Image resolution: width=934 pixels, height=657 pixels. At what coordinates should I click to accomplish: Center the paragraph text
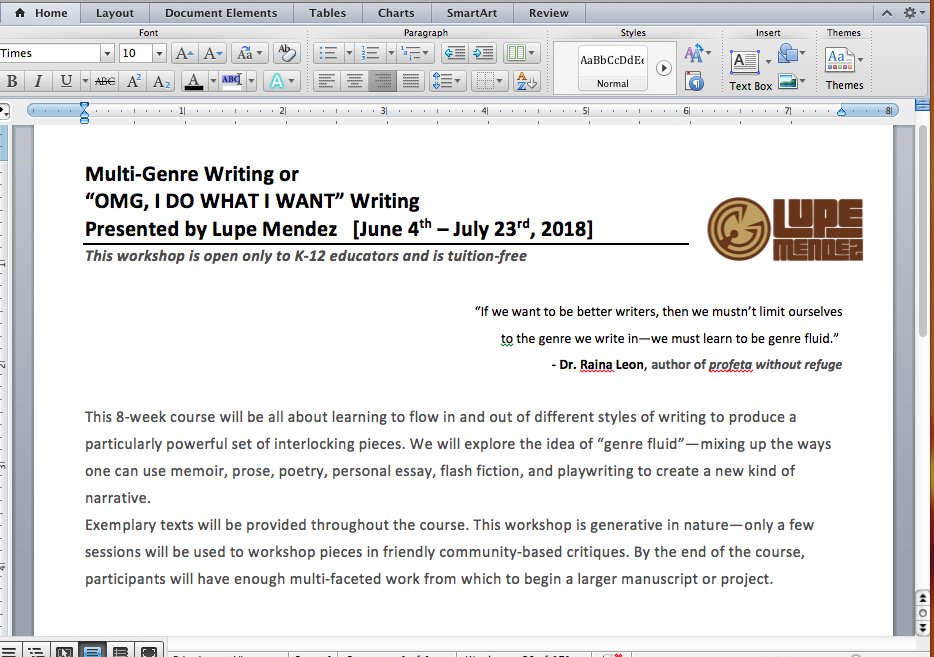pos(354,81)
